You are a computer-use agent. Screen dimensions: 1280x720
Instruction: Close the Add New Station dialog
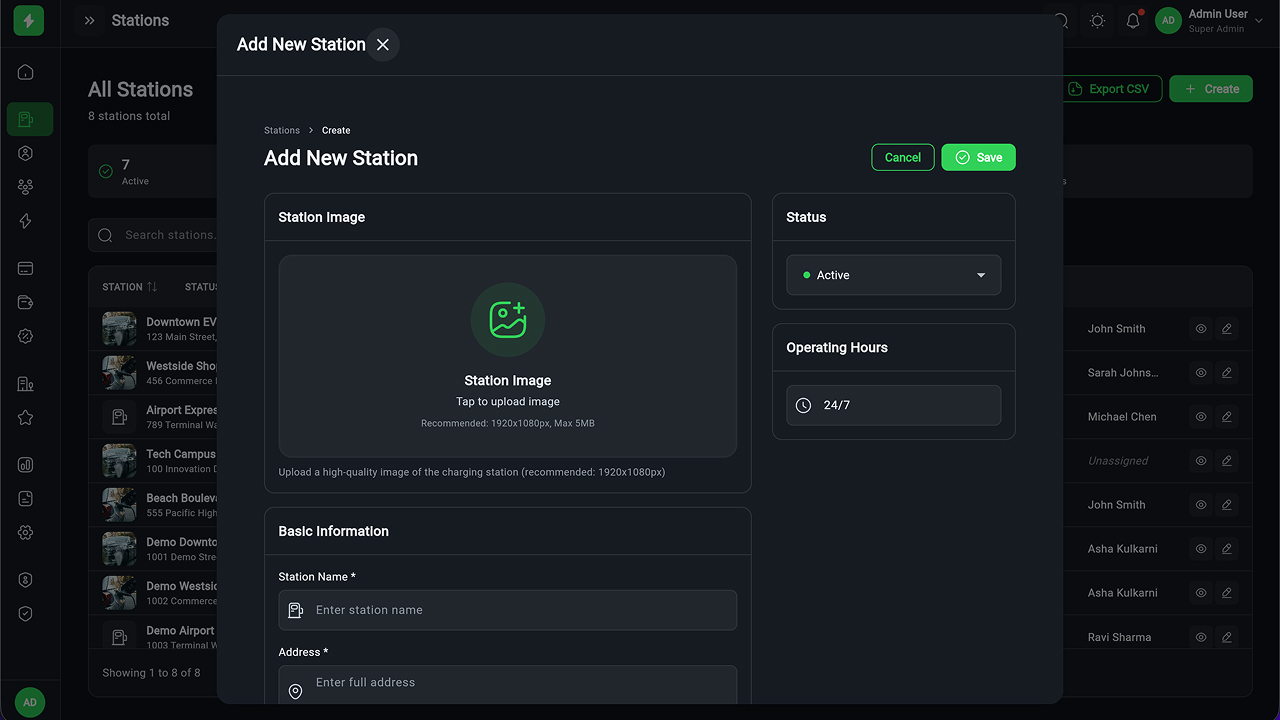tap(383, 45)
